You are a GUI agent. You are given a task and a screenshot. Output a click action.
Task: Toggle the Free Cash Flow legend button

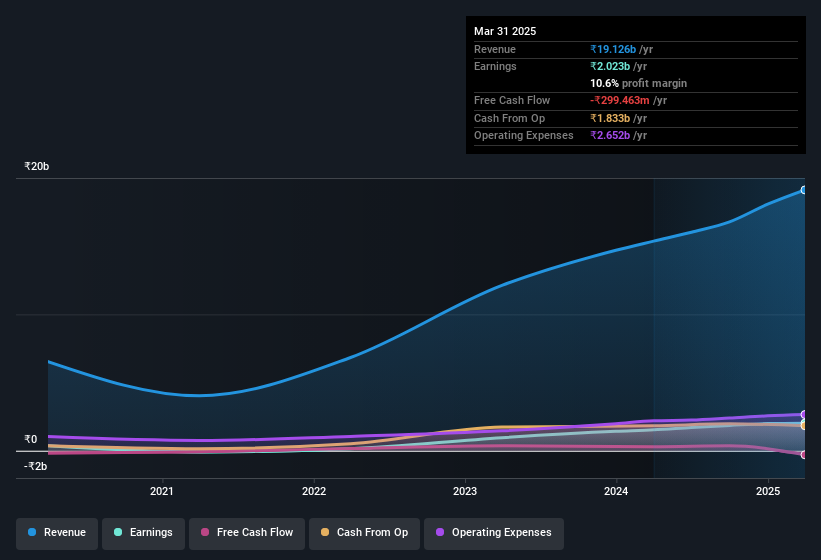pyautogui.click(x=247, y=533)
